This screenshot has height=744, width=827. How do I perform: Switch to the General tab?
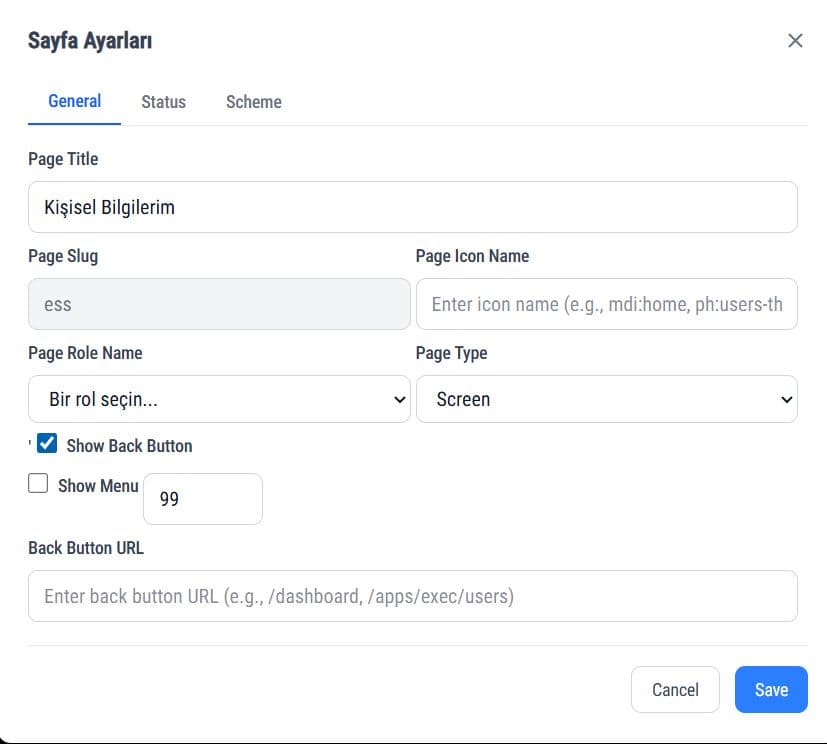[x=75, y=101]
